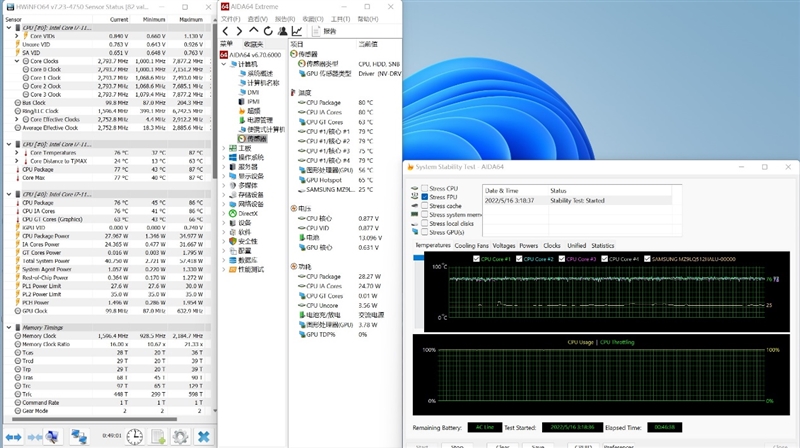The width and height of the screenshot is (800, 448).
Task: Click HWiNFO blue X close sensors icon
Action: (x=204, y=437)
